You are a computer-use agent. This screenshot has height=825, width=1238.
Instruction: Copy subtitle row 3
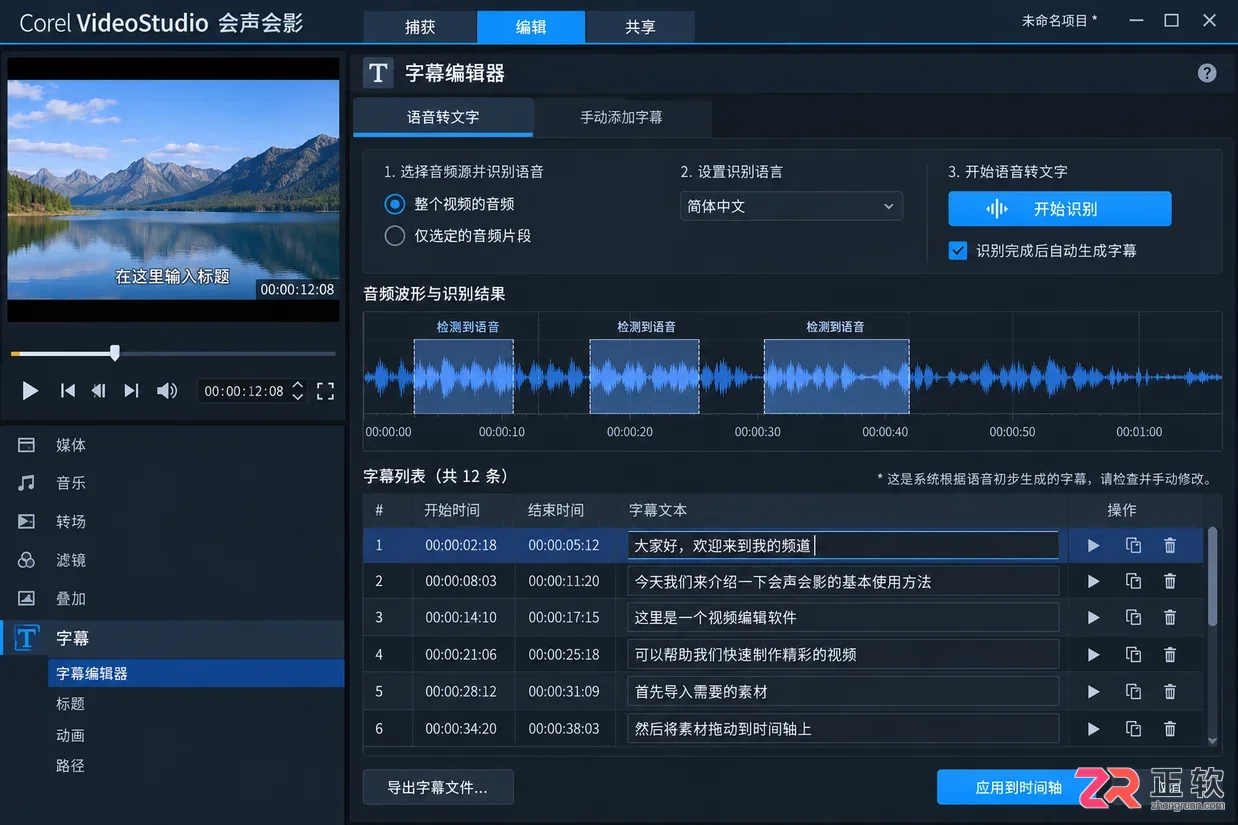pos(1133,618)
